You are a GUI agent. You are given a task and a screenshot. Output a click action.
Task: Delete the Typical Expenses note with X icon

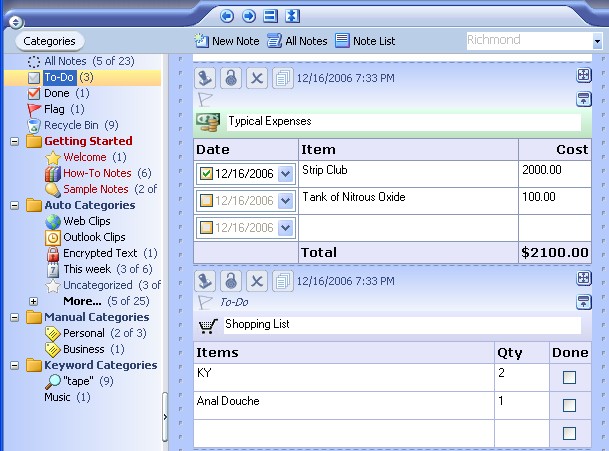(256, 78)
